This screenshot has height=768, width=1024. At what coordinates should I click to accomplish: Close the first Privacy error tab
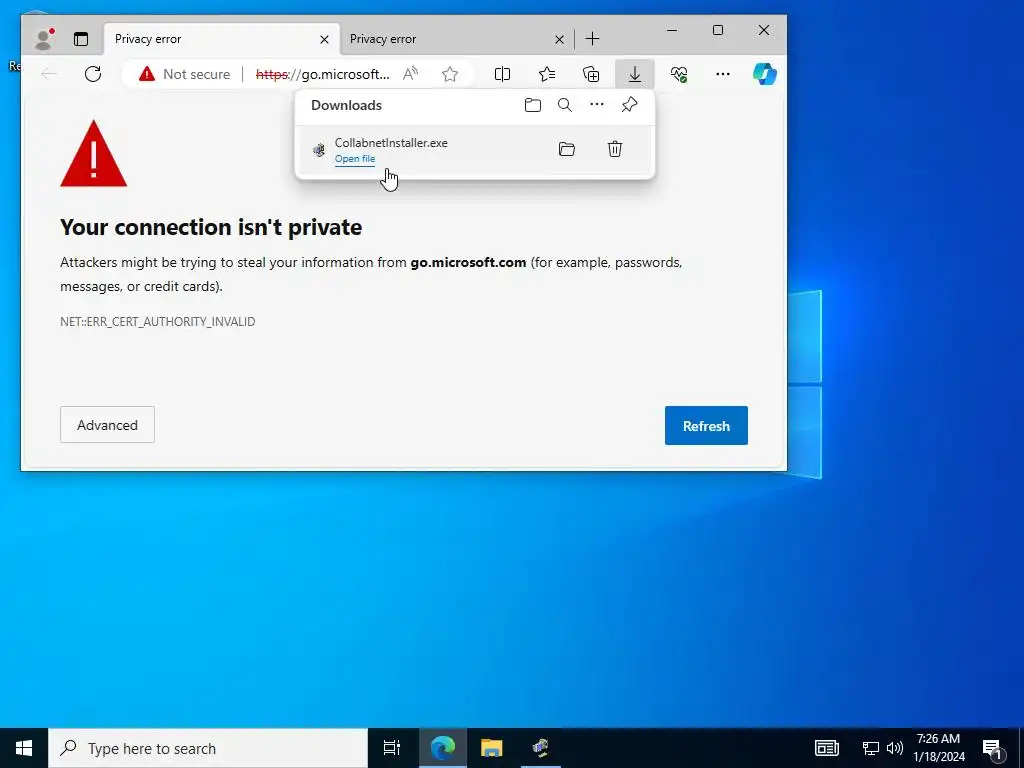click(x=324, y=40)
